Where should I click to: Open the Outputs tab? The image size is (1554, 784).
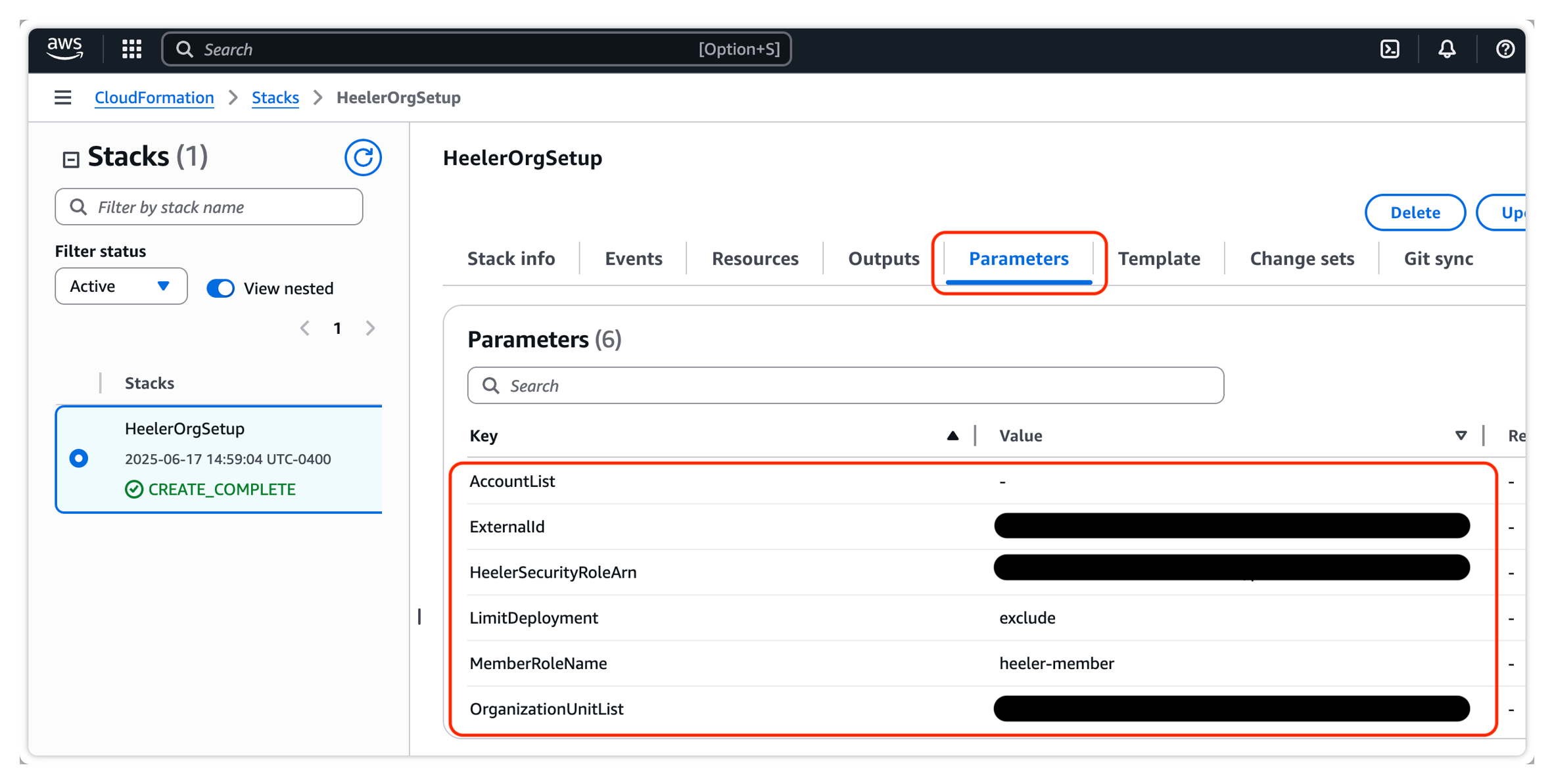[x=883, y=259]
